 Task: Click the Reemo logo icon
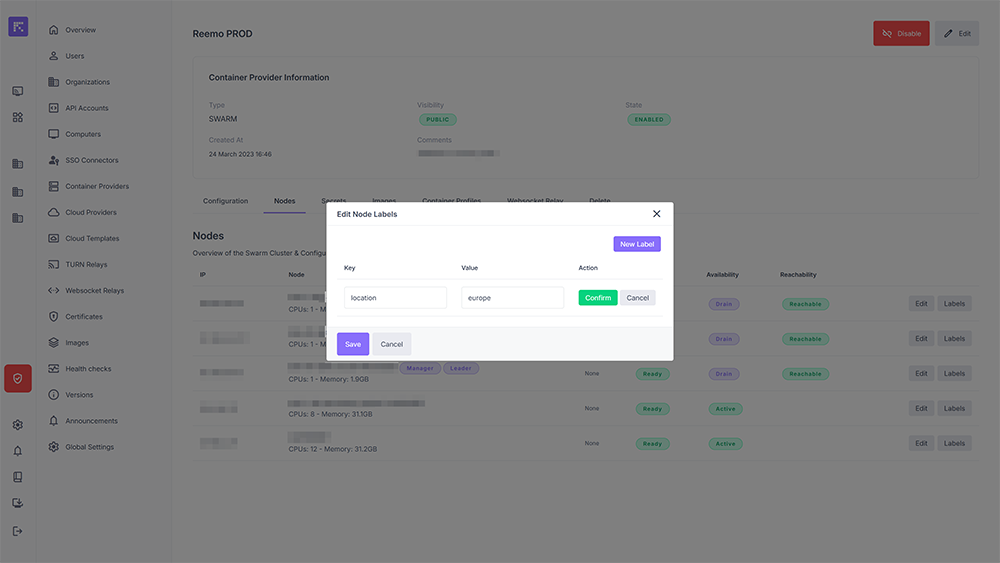(18, 27)
